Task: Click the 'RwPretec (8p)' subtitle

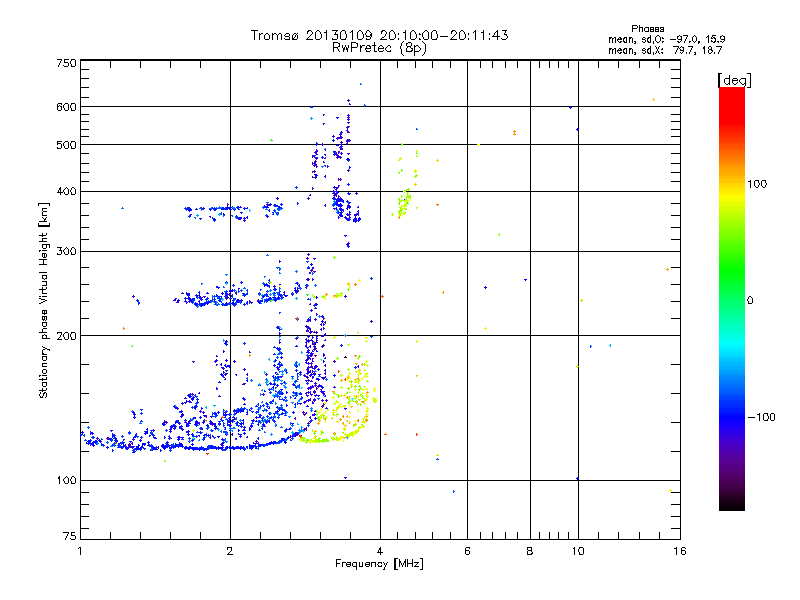Action: coord(379,48)
